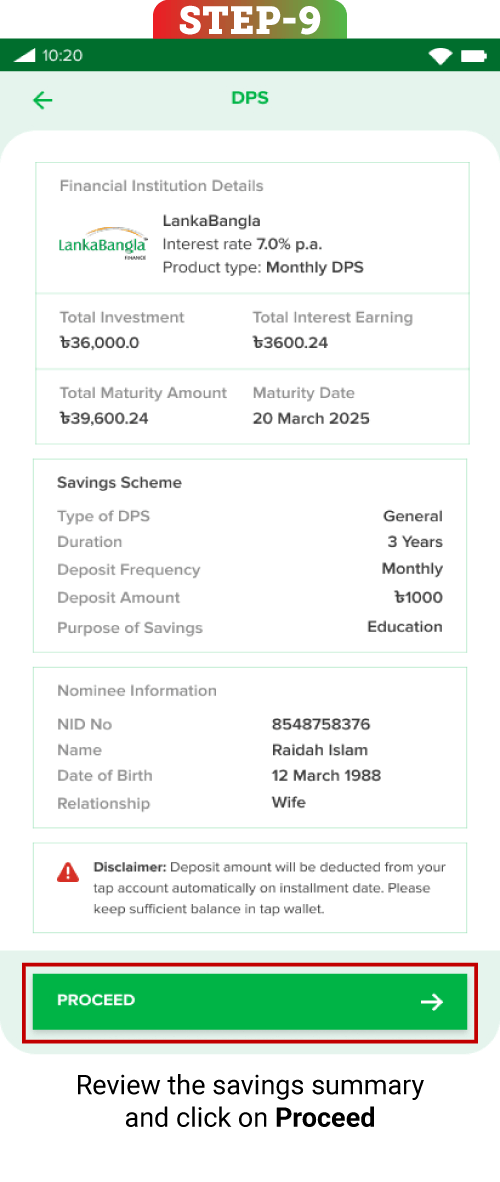Tap the nominee NID number 8548758376
The image size is (500, 1182).
(x=321, y=724)
